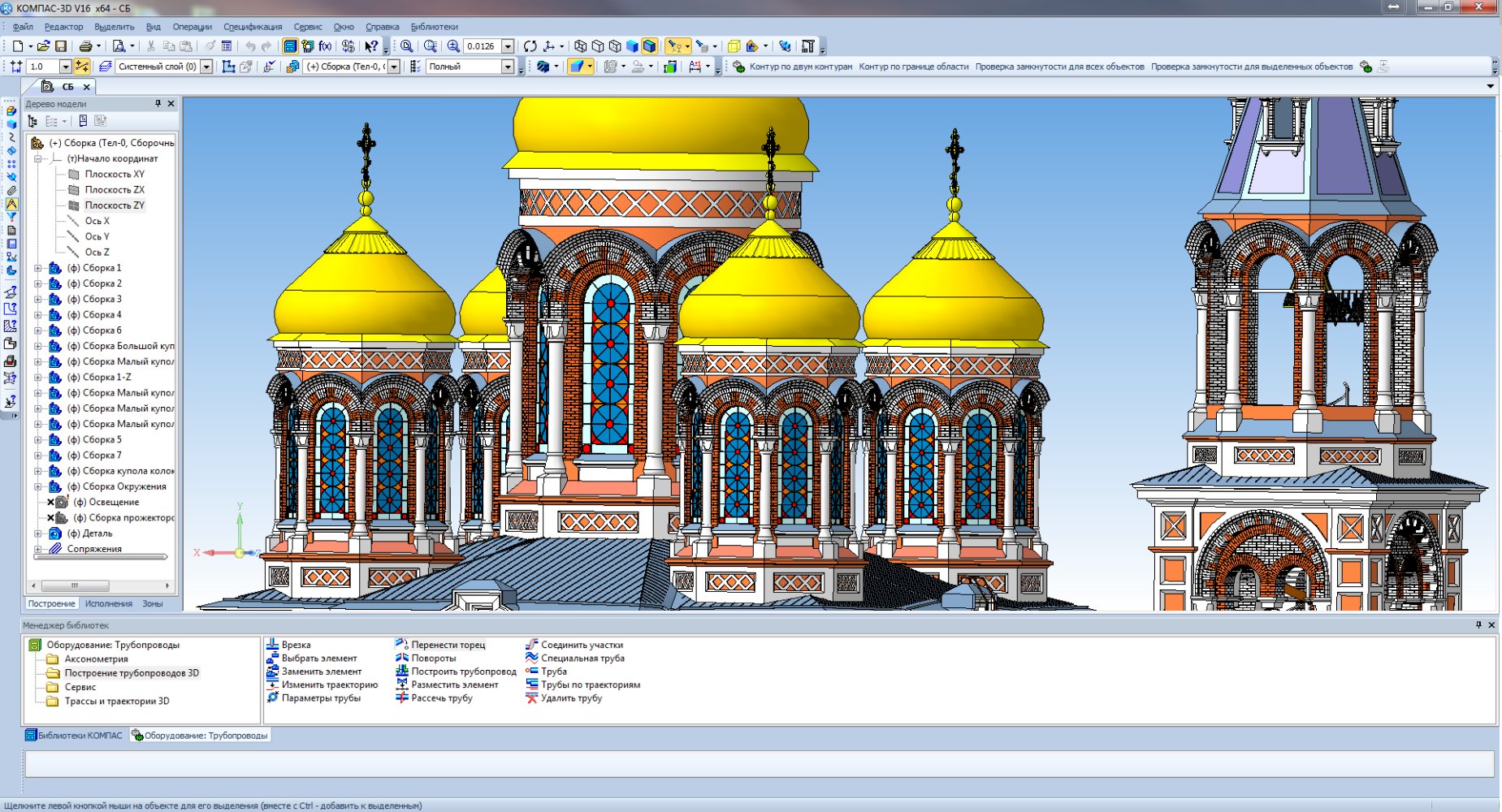
Task: Toggle shaded with edges display mode
Action: click(x=649, y=46)
